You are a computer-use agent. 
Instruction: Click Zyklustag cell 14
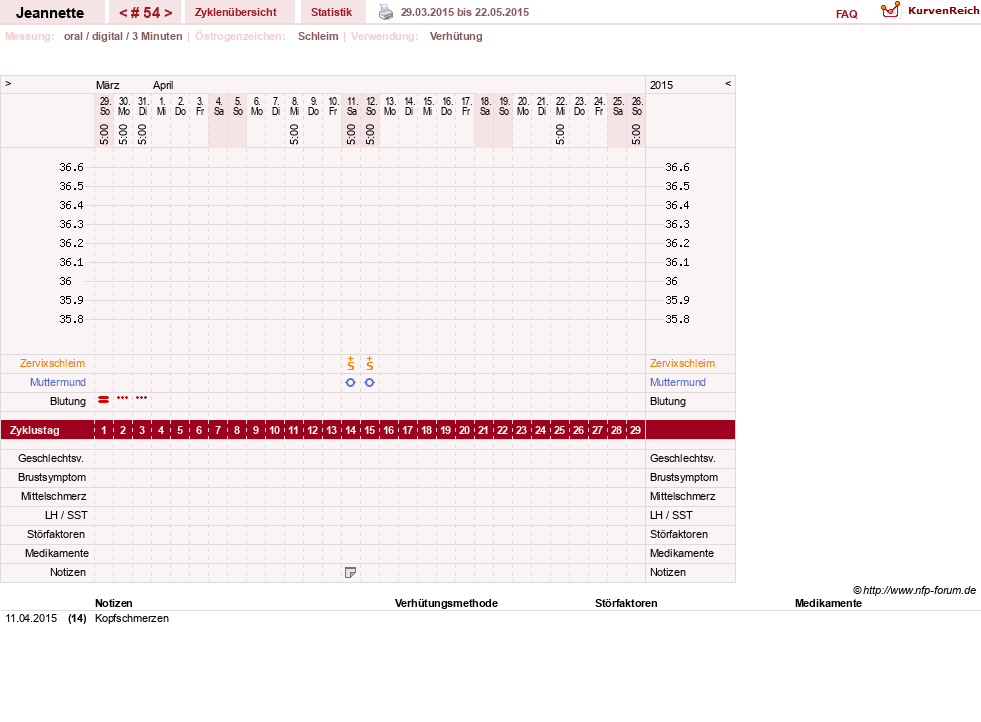[350, 430]
